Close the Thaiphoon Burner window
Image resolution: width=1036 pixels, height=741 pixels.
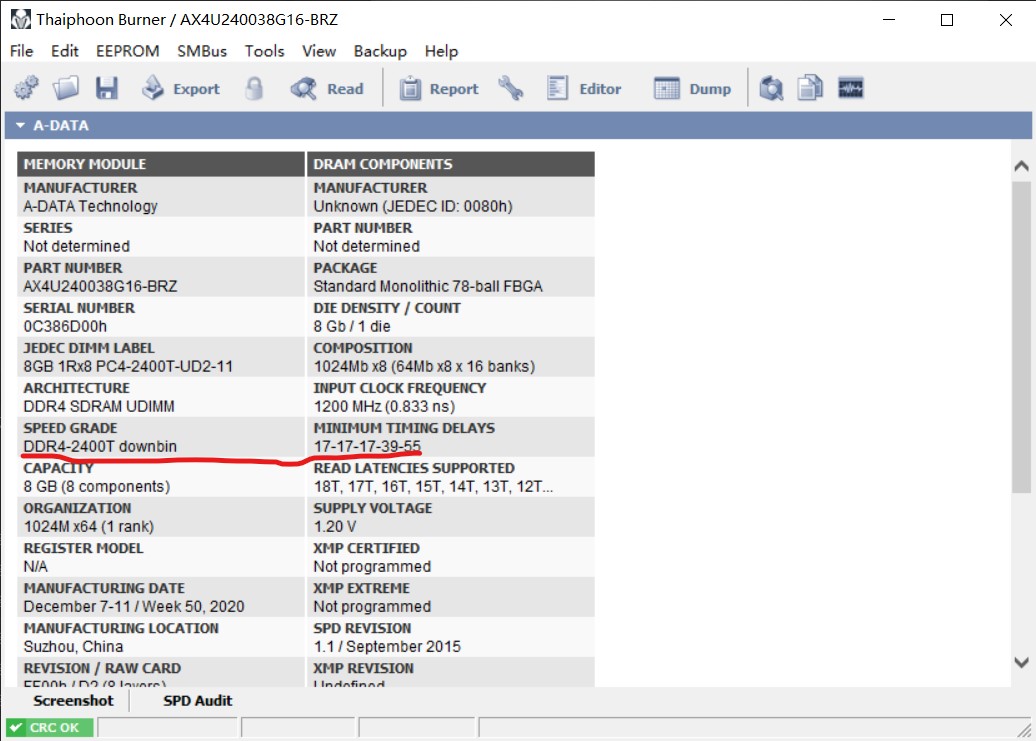click(1006, 20)
